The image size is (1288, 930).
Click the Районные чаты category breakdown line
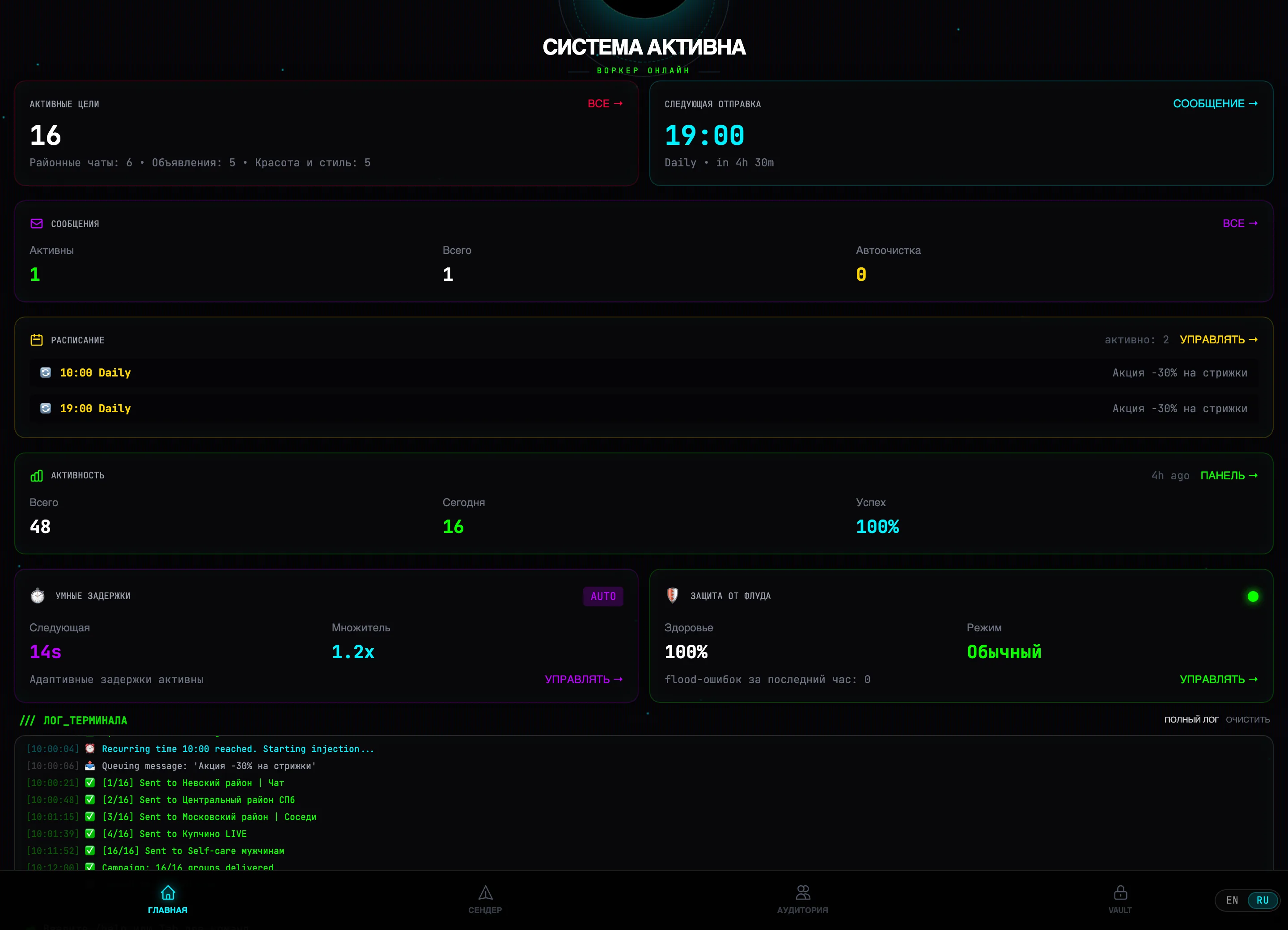tap(200, 162)
